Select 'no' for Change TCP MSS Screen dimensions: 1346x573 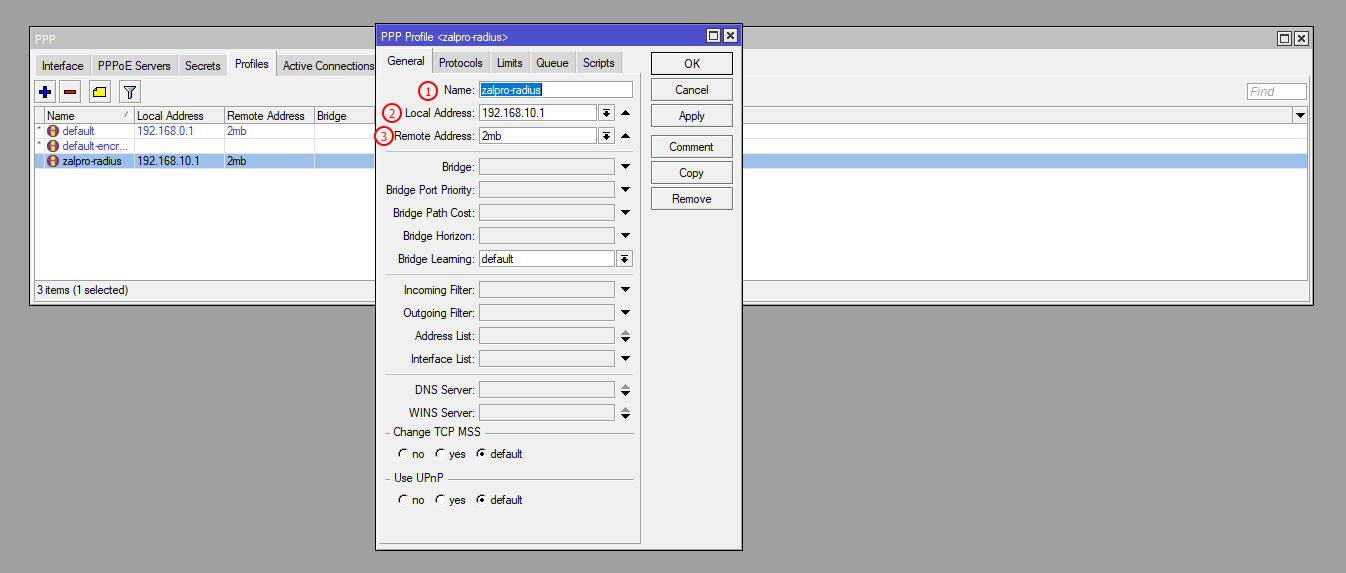[x=403, y=454]
